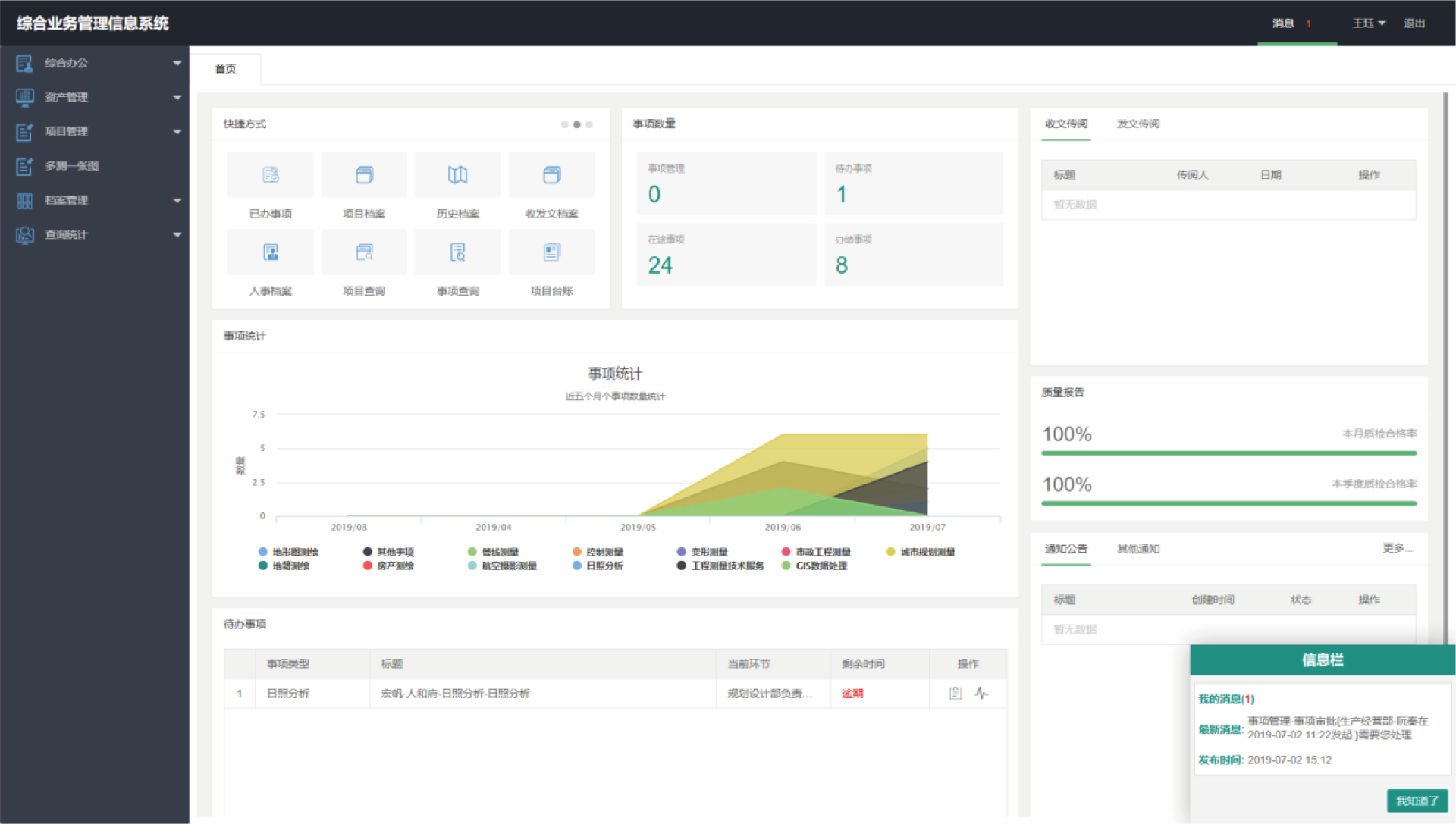Toggle the 地形图测绘 series in the chart legend
The height and width of the screenshot is (824, 1456).
click(288, 552)
